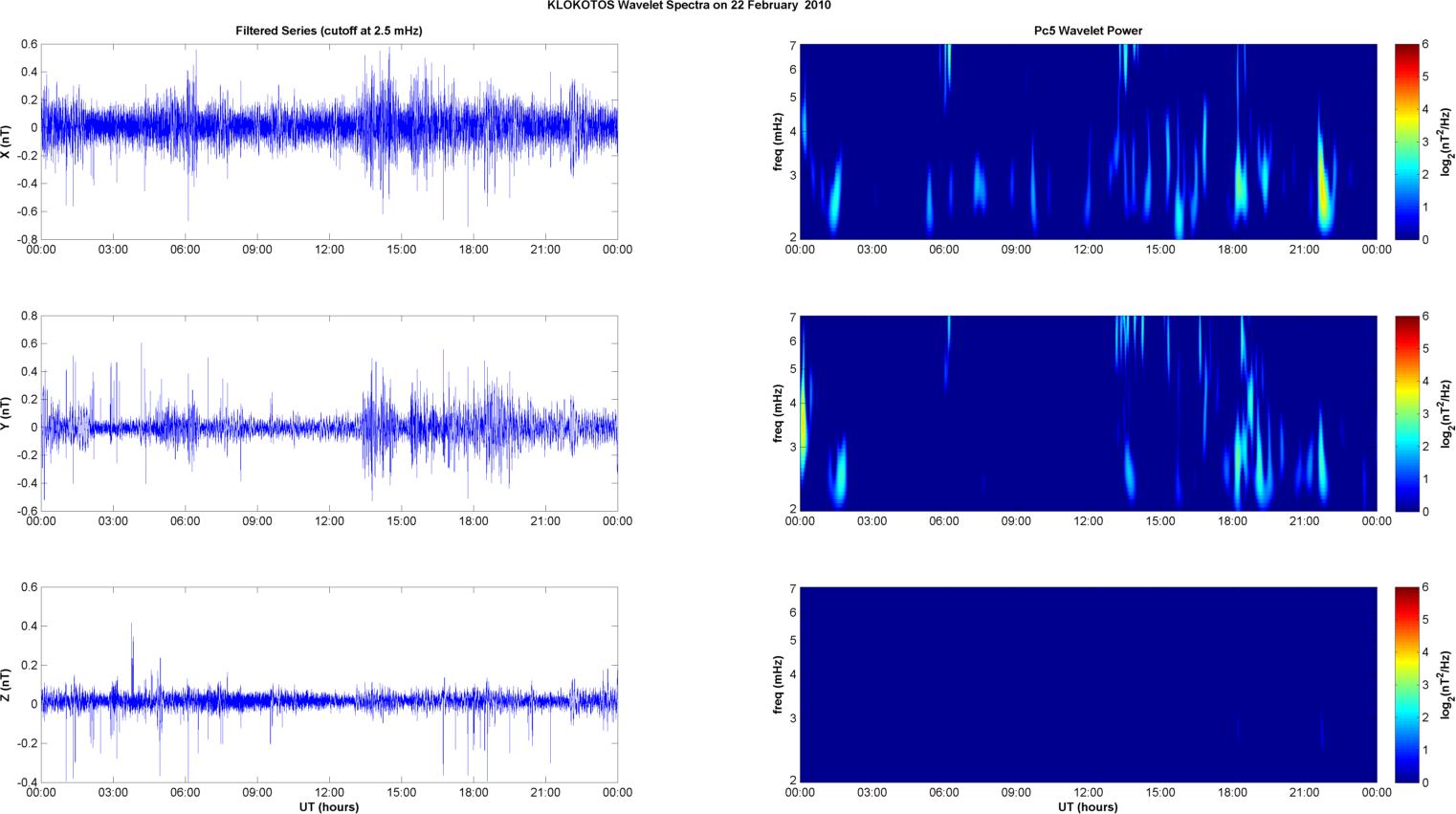Image resolution: width=1456 pixels, height=814 pixels.
Task: Click the power blob near 01:30 in Y spectrogram
Action: point(840,473)
